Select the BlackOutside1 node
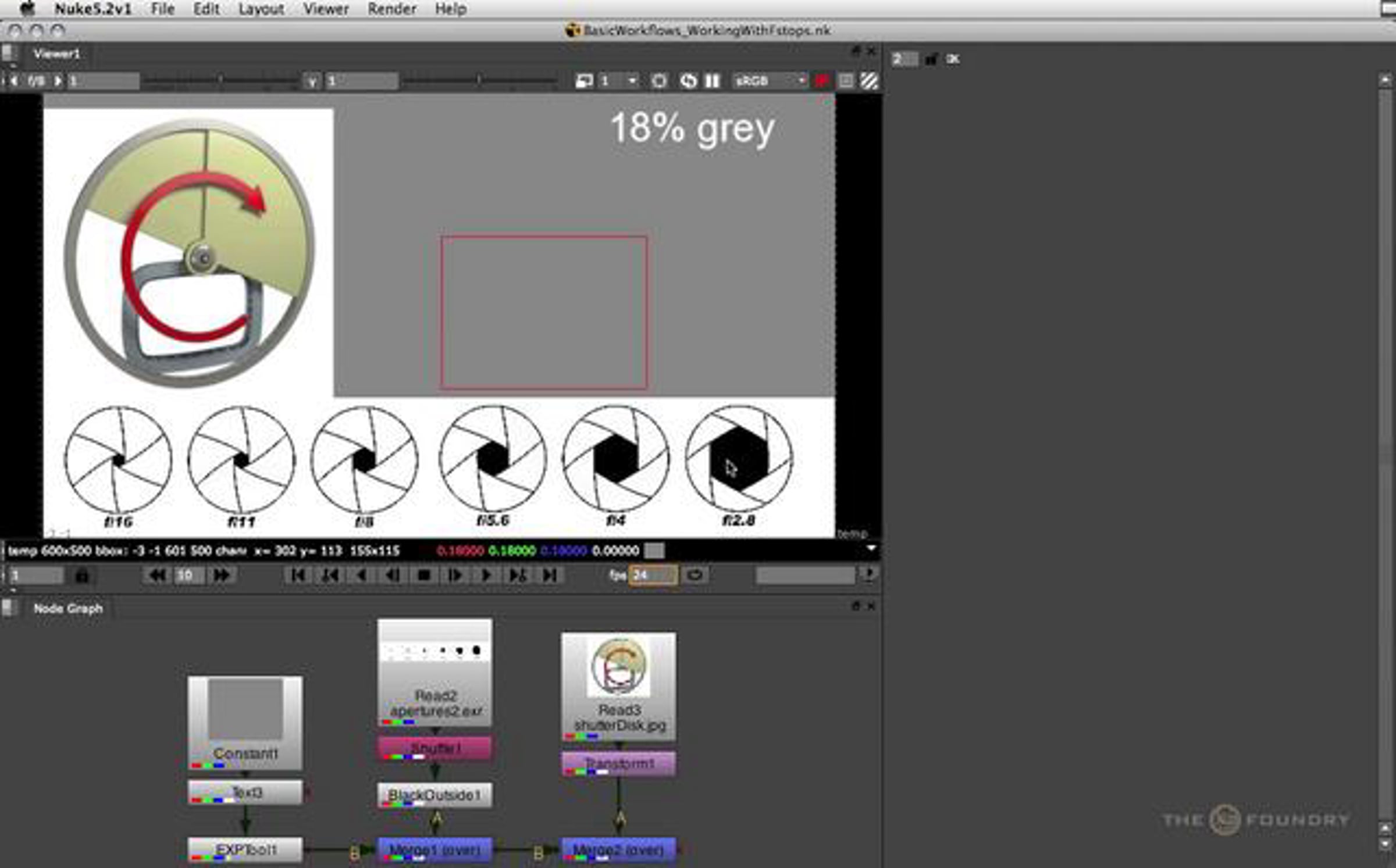The image size is (1396, 868). tap(435, 795)
